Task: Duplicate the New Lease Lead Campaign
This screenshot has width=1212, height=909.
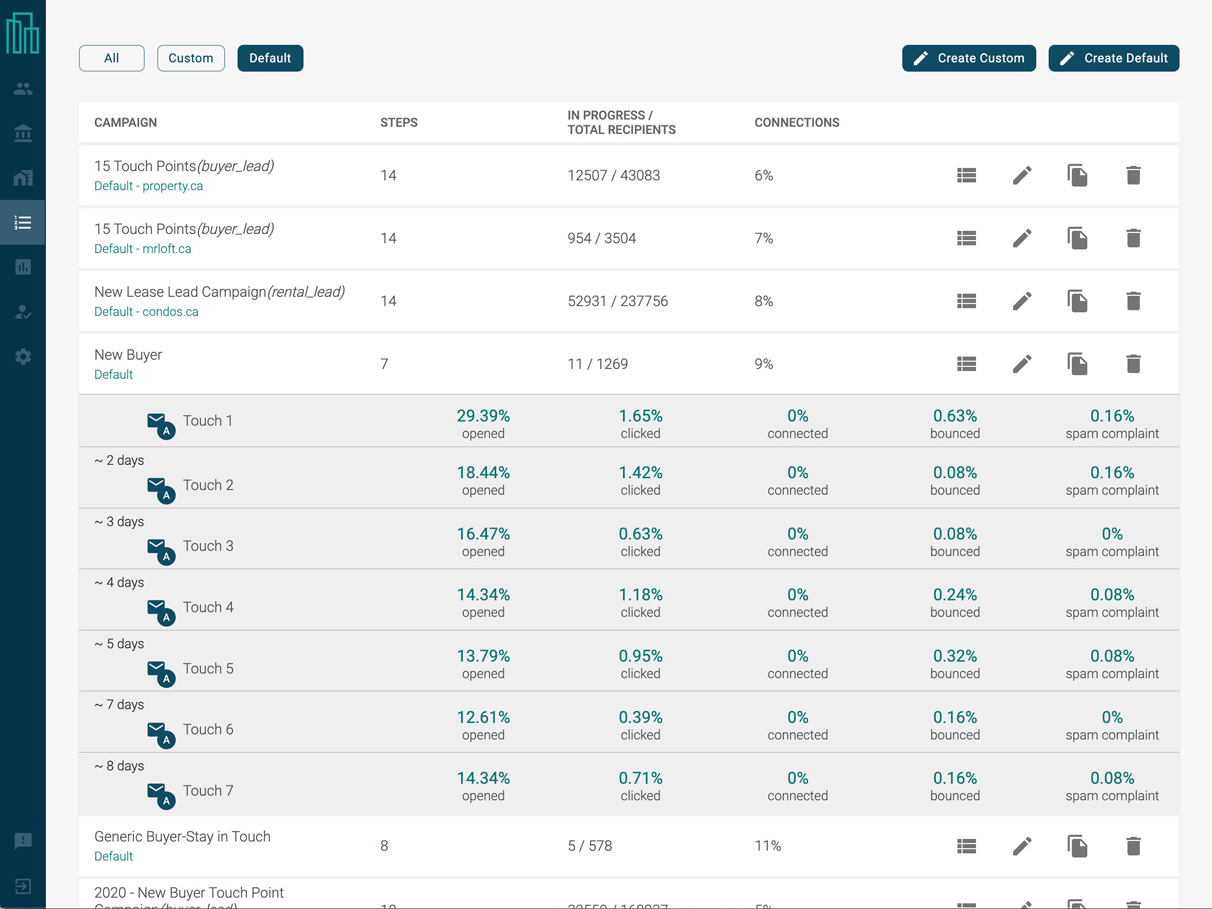Action: point(1077,301)
